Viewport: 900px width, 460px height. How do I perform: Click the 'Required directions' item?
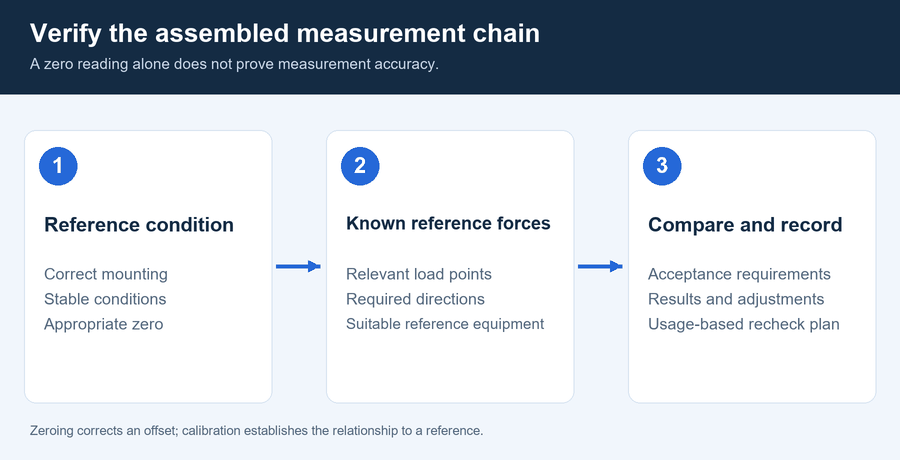[x=416, y=299]
